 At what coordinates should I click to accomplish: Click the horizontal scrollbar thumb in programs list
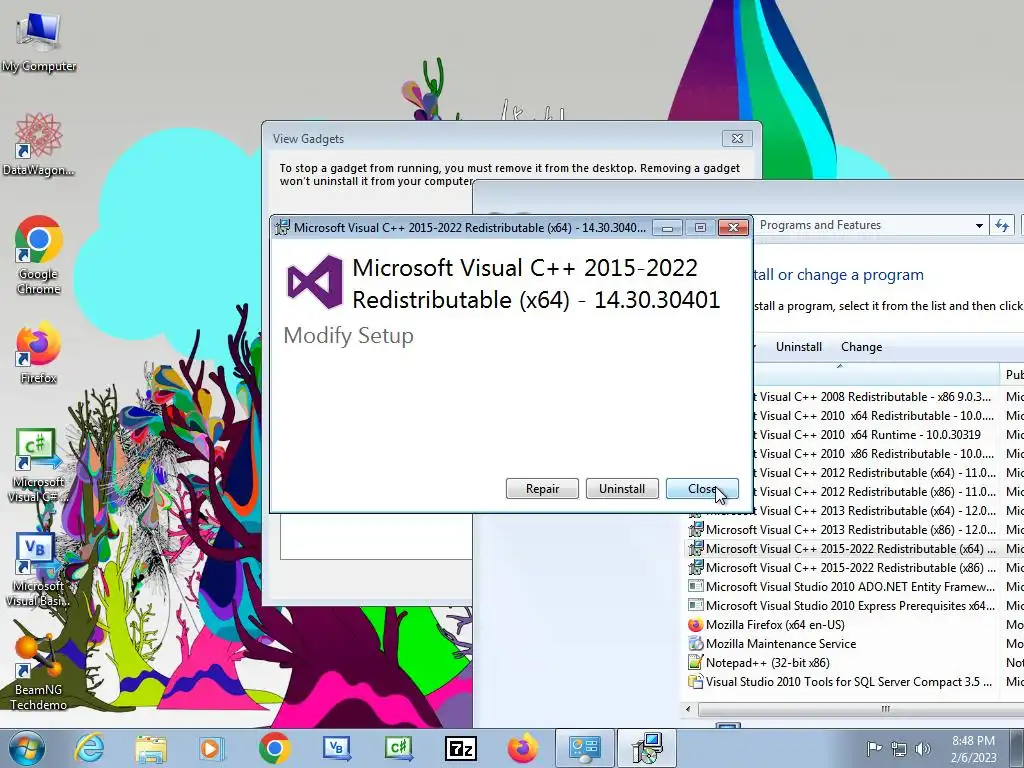pyautogui.click(x=885, y=709)
